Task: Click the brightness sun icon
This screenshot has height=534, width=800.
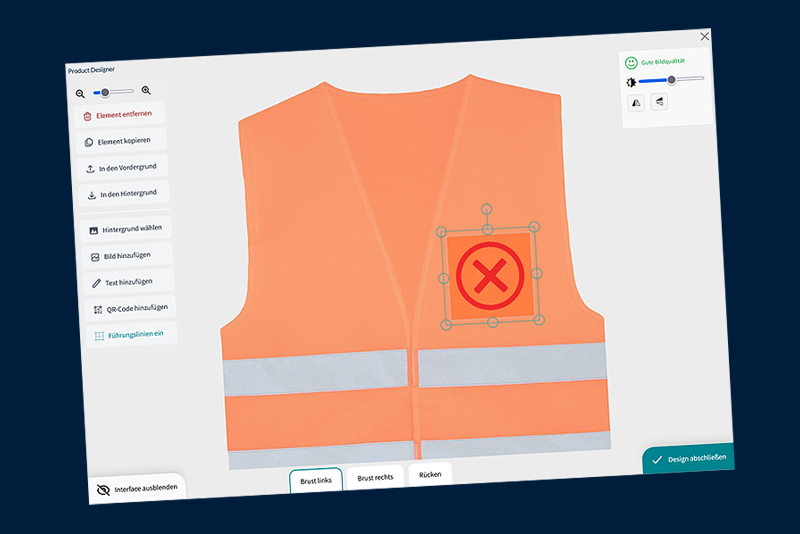Action: click(631, 80)
